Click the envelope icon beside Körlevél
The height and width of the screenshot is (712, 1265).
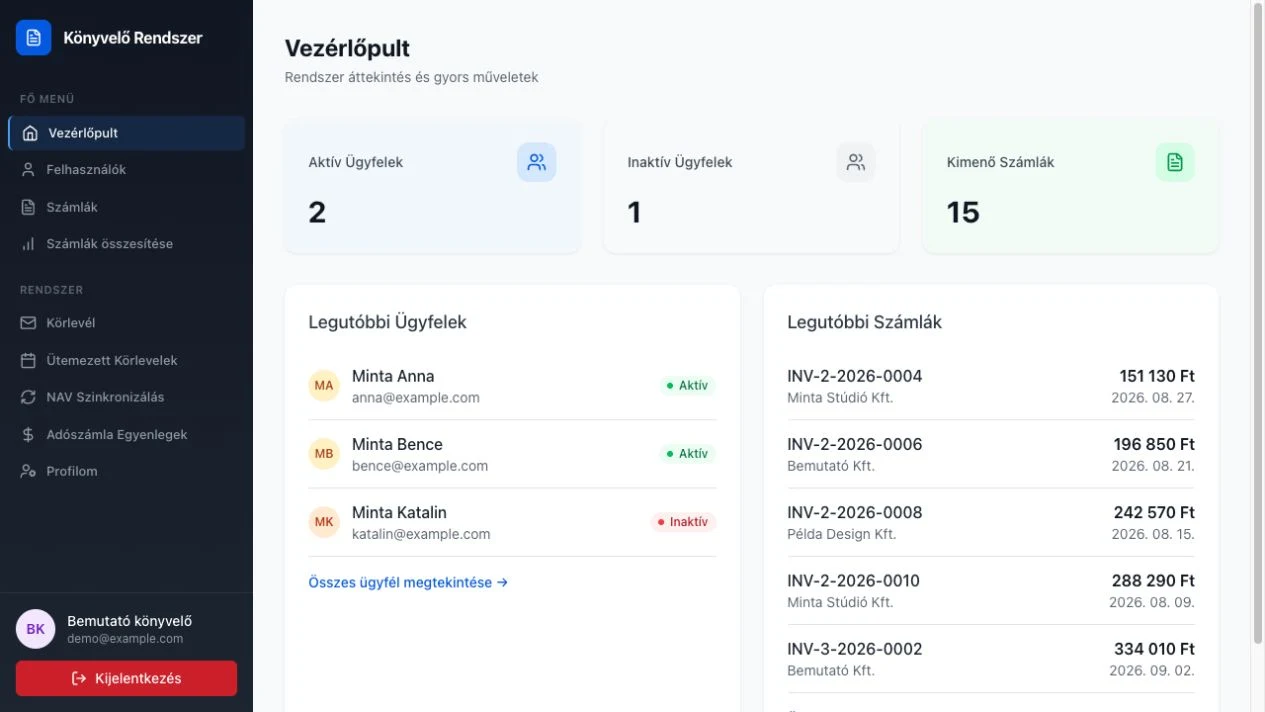(28, 323)
